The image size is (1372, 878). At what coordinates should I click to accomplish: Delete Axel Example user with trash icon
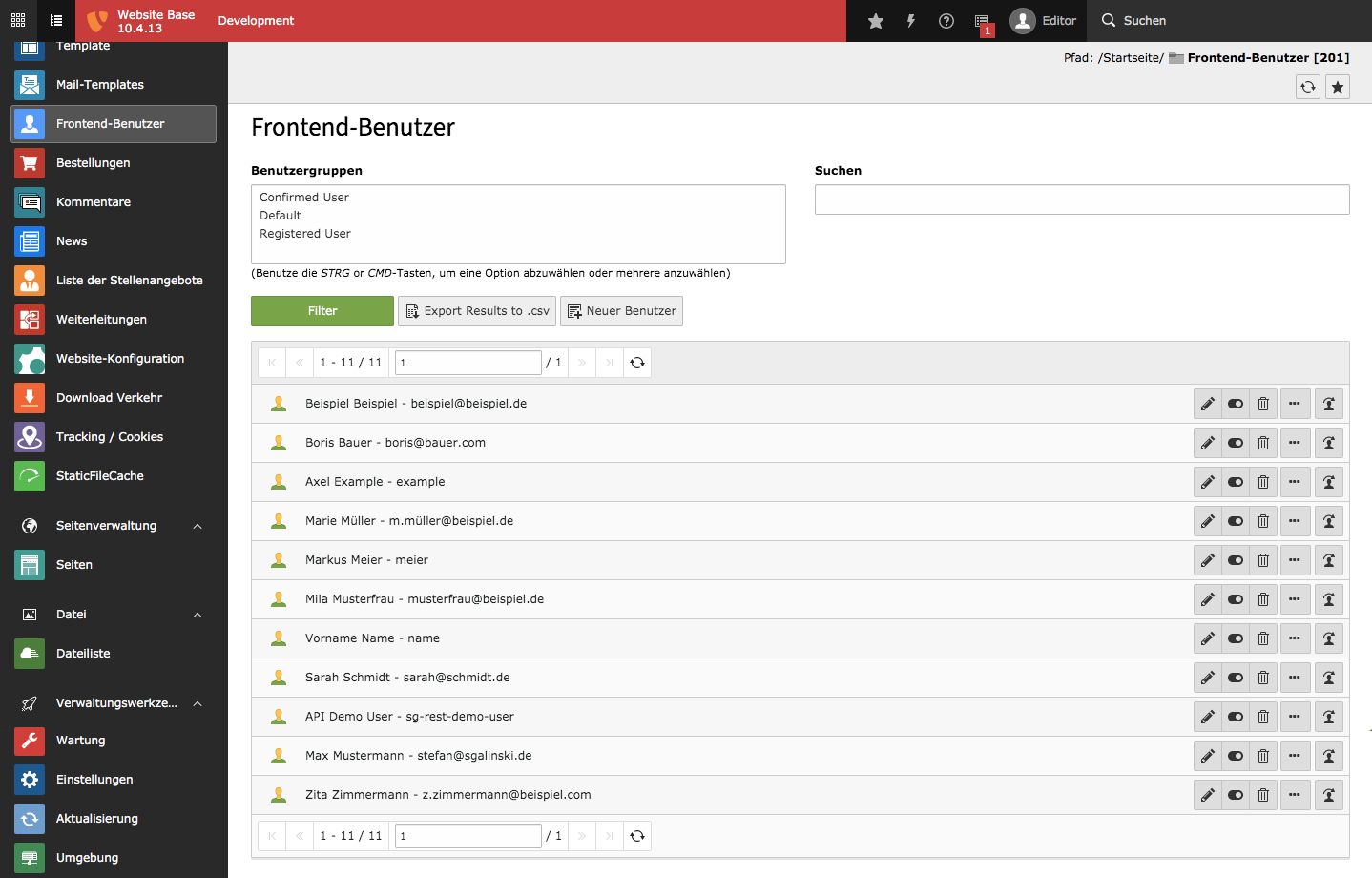[x=1262, y=482]
